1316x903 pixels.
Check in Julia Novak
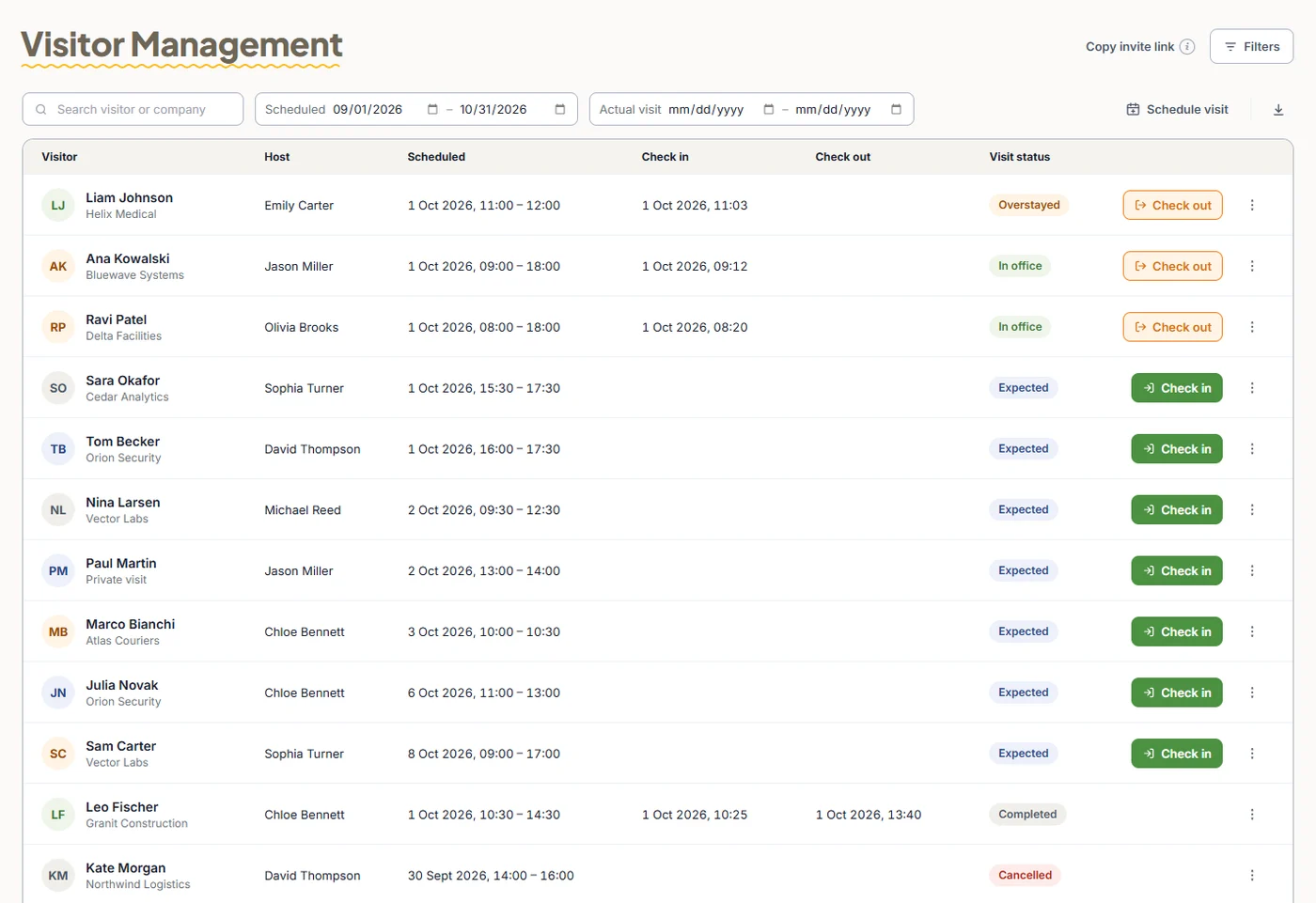[x=1177, y=693]
